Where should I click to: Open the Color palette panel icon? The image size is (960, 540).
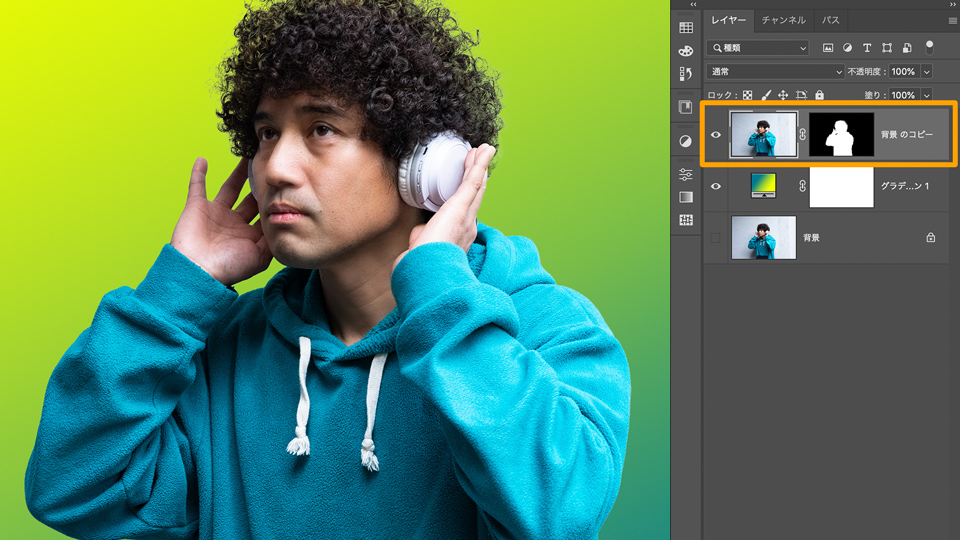coord(686,51)
